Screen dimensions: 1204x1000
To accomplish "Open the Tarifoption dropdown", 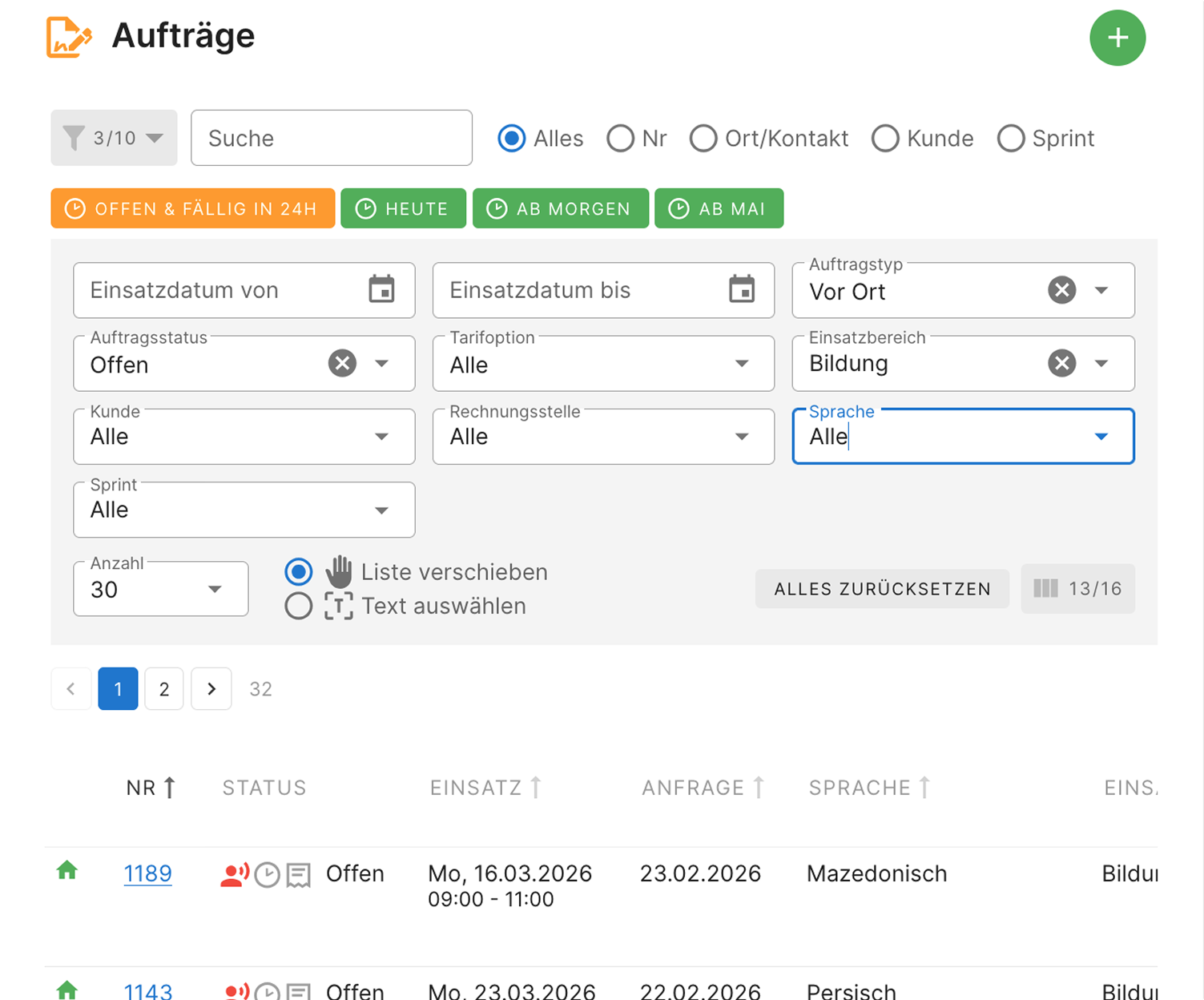I will coord(603,363).
